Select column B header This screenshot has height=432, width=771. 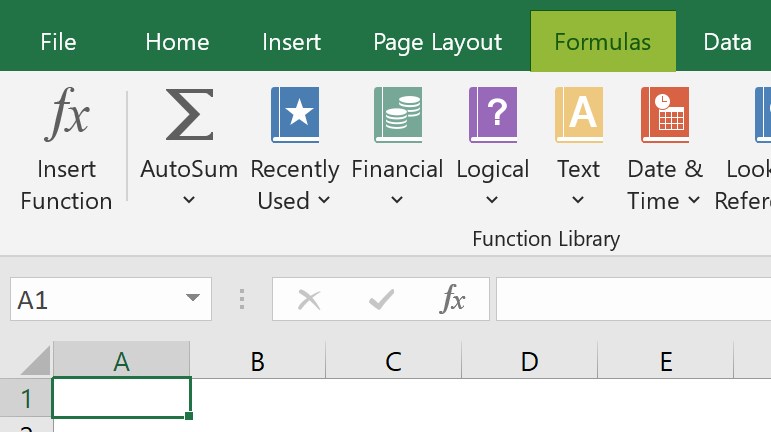click(258, 360)
